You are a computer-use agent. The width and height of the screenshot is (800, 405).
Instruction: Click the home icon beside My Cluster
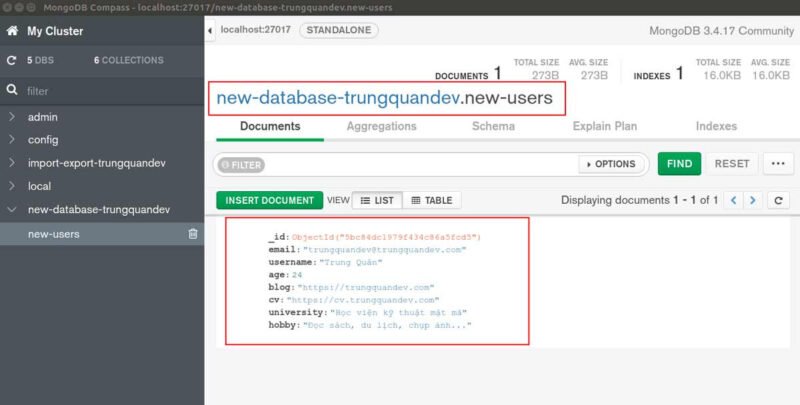[12, 31]
